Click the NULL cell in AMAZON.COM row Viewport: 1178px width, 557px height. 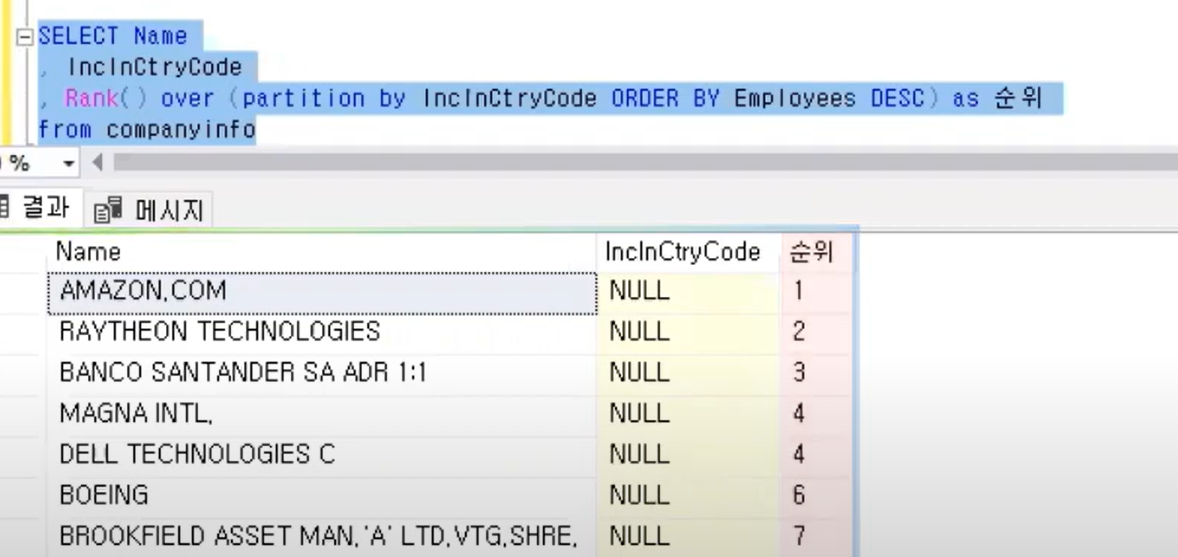pyautogui.click(x=689, y=292)
